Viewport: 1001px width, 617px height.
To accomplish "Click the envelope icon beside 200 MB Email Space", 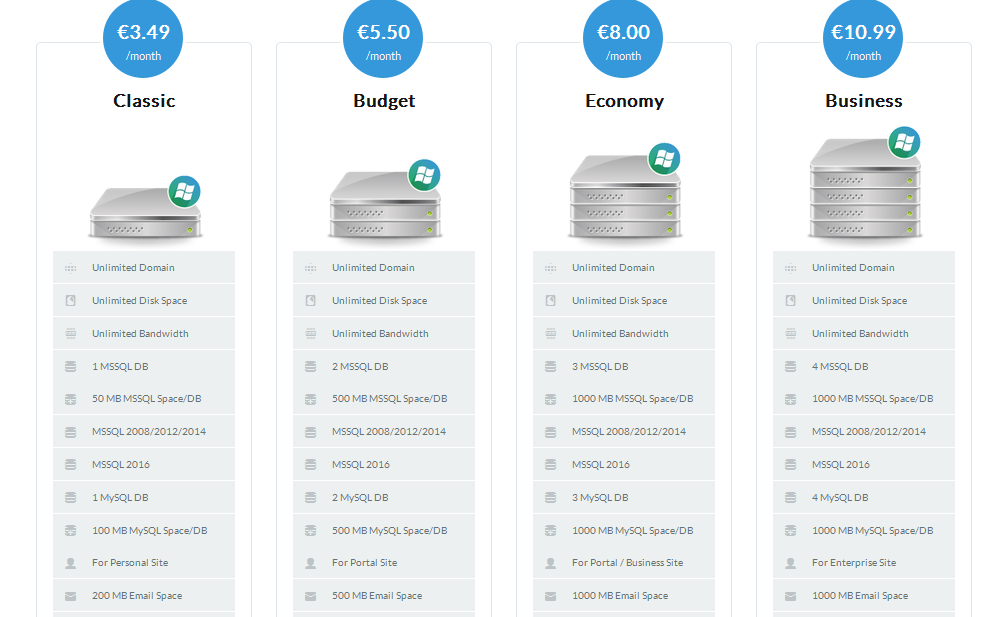I will point(70,597).
